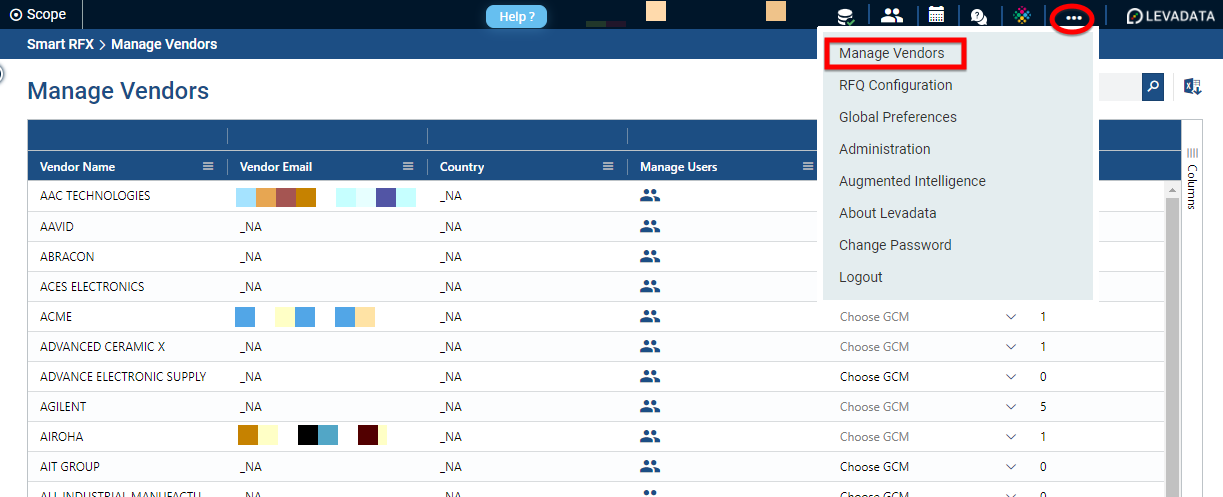Viewport: 1223px width, 497px height.
Task: Click the Help? button
Action: pos(516,17)
